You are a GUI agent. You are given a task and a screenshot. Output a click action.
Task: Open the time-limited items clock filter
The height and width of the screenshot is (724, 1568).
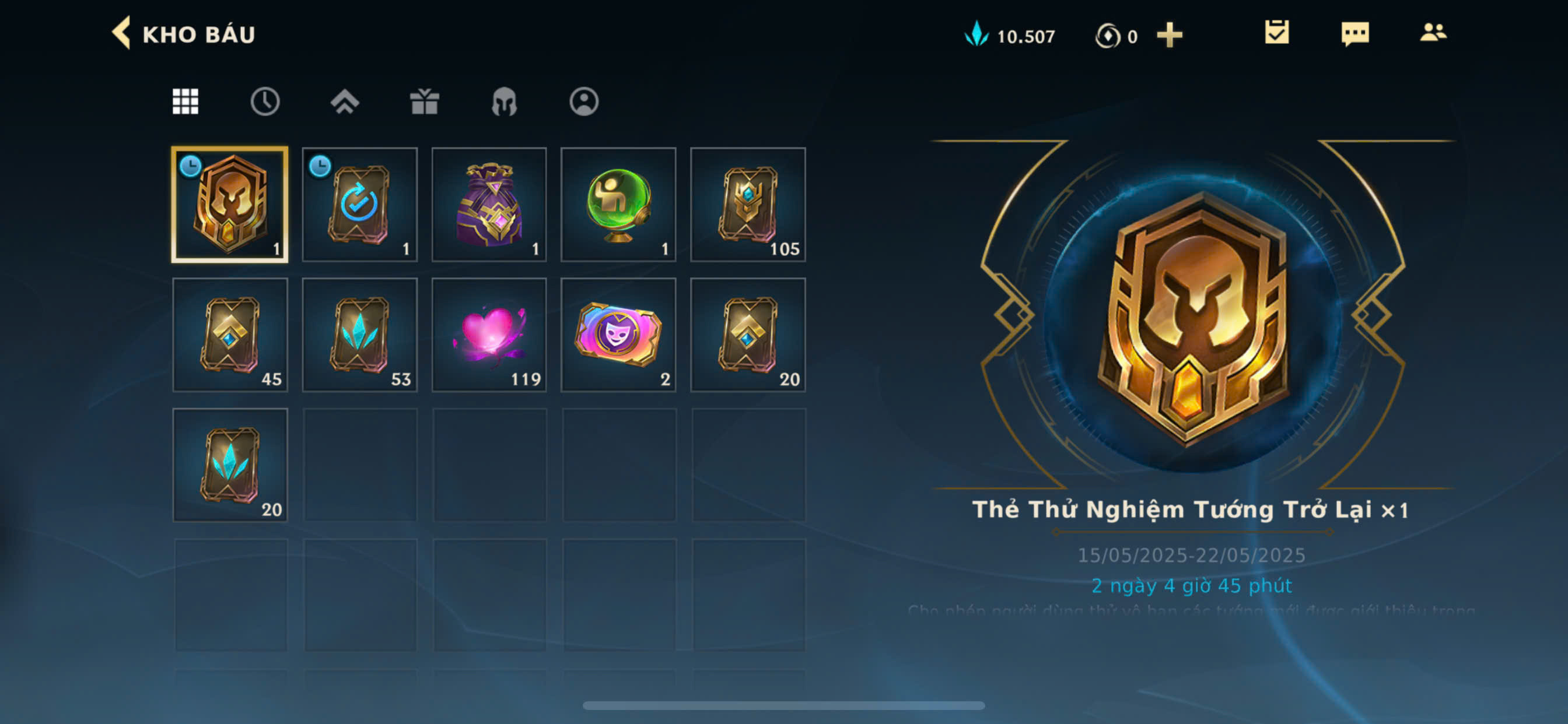coord(265,101)
